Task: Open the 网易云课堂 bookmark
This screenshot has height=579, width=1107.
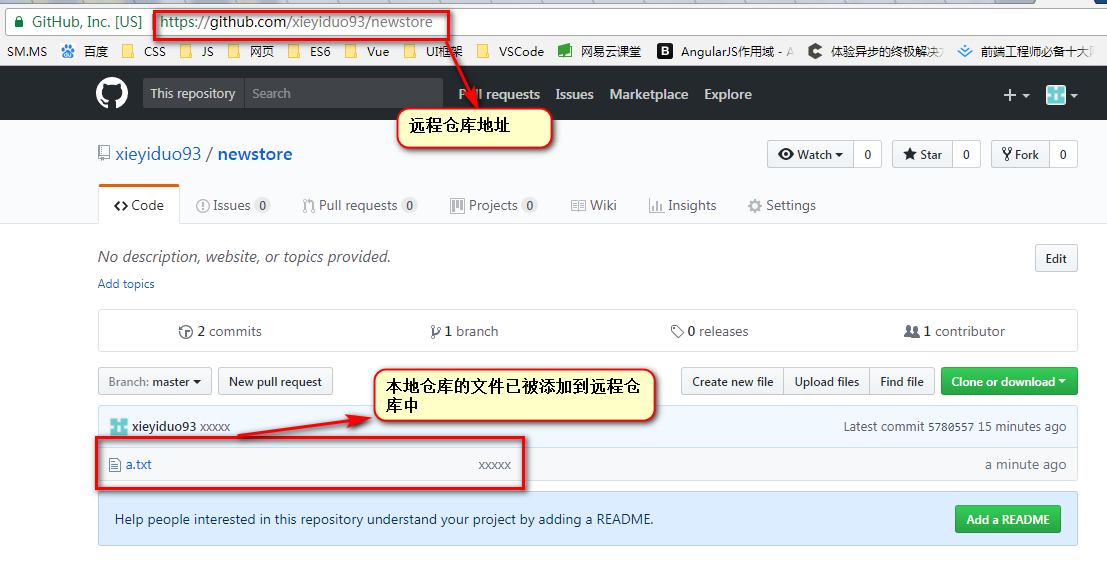Action: click(599, 52)
